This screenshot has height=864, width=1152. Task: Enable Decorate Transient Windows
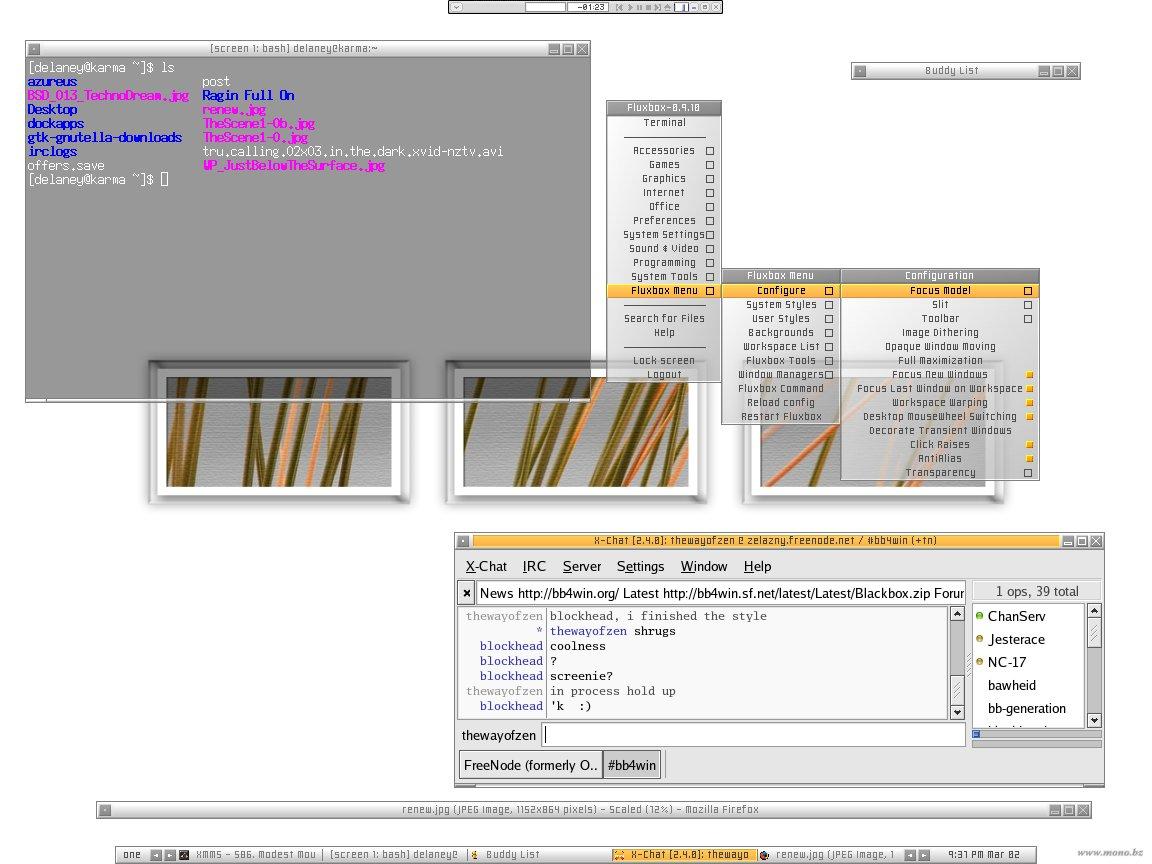940,431
